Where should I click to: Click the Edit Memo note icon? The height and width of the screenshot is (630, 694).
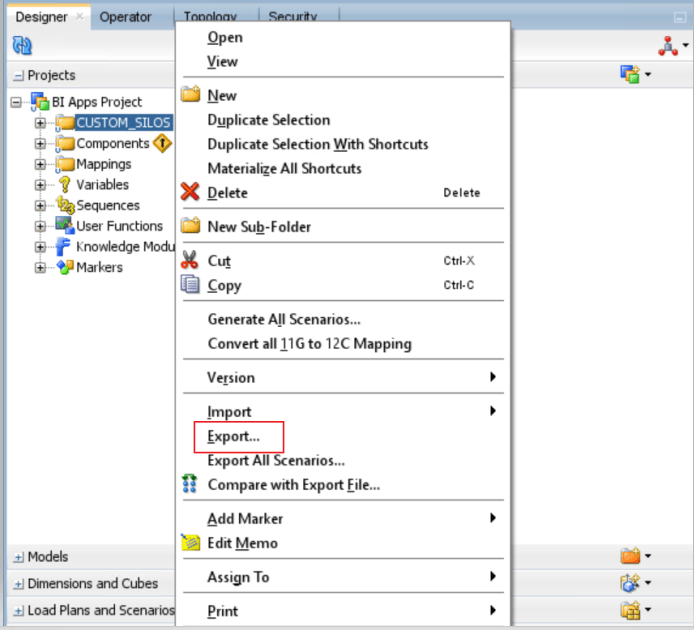coord(191,542)
